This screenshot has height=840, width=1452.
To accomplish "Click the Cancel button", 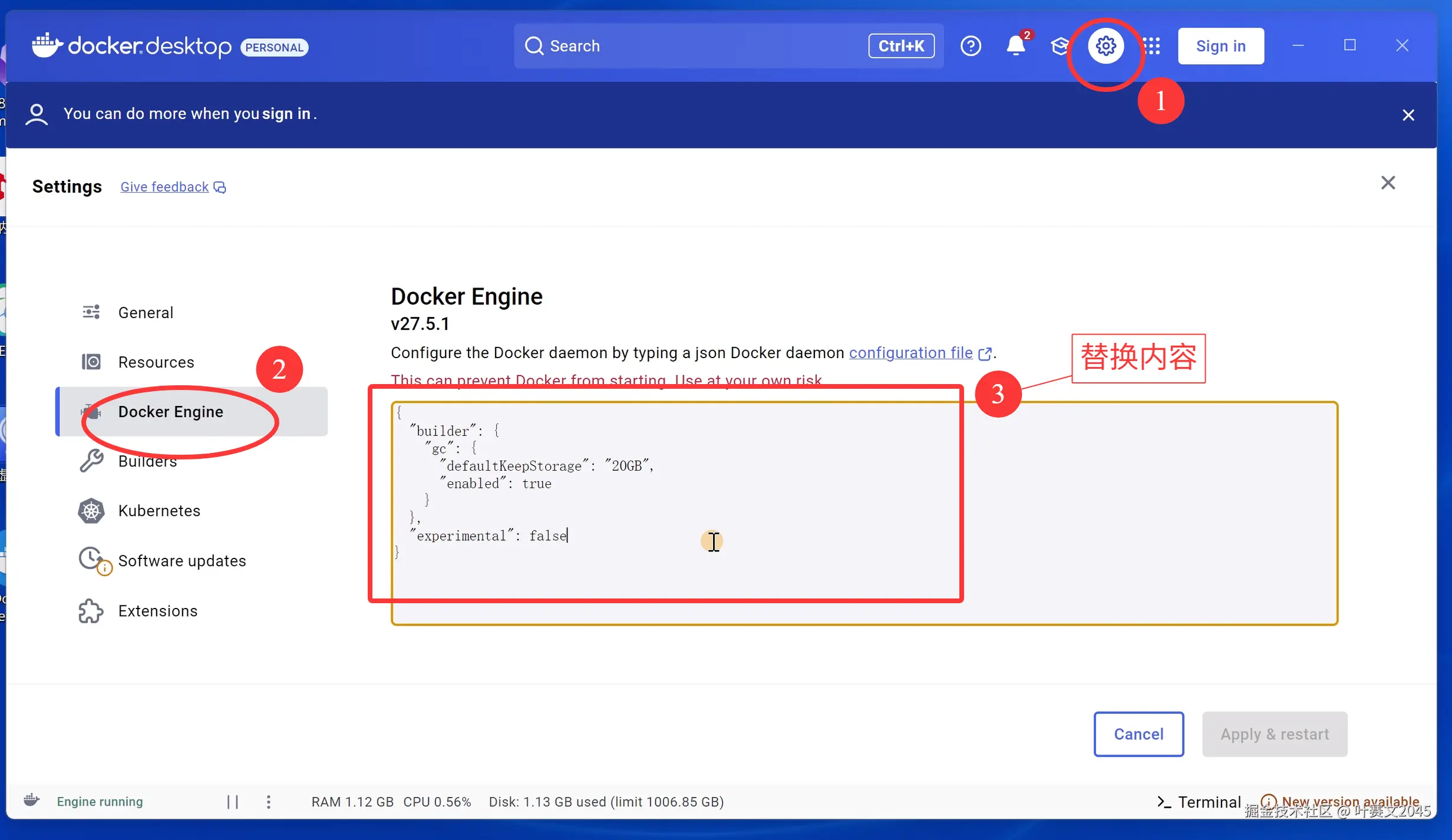I will pyautogui.click(x=1138, y=734).
